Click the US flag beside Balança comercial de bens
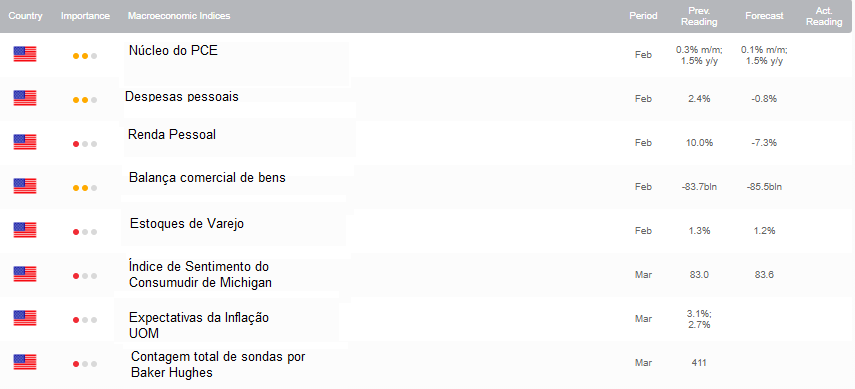Screen dimensions: 855x389 pos(25,187)
